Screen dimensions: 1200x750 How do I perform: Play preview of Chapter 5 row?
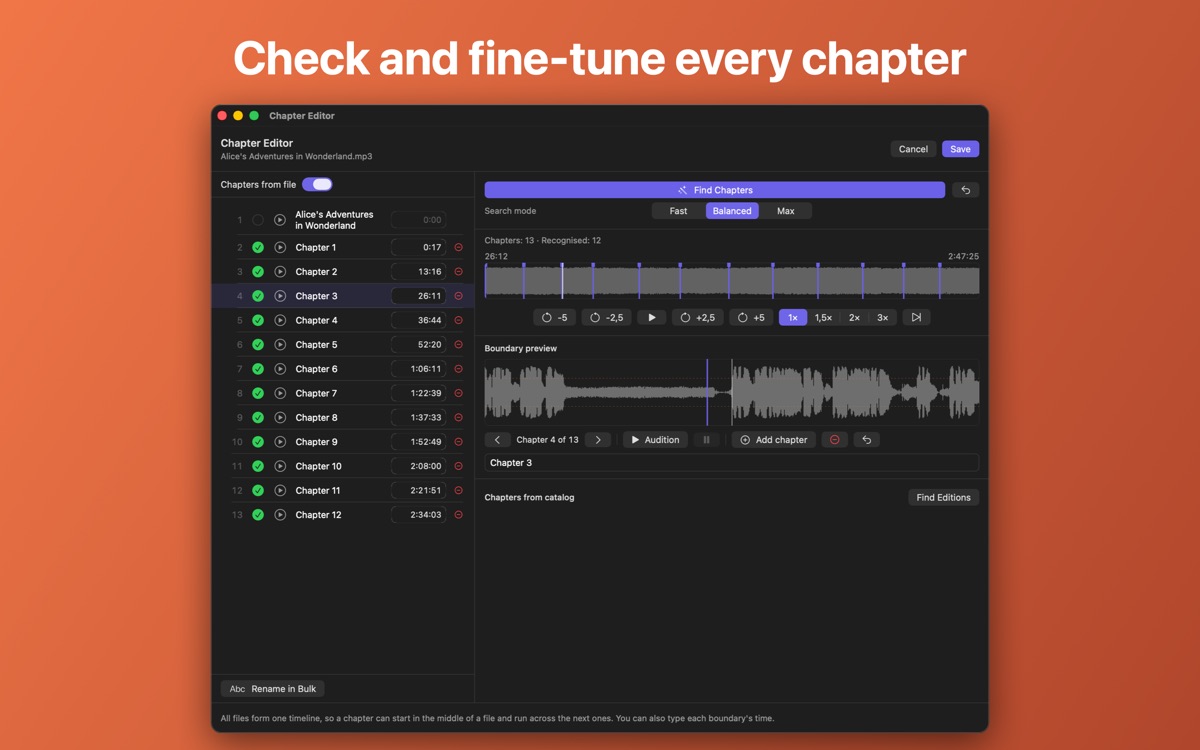coord(280,345)
